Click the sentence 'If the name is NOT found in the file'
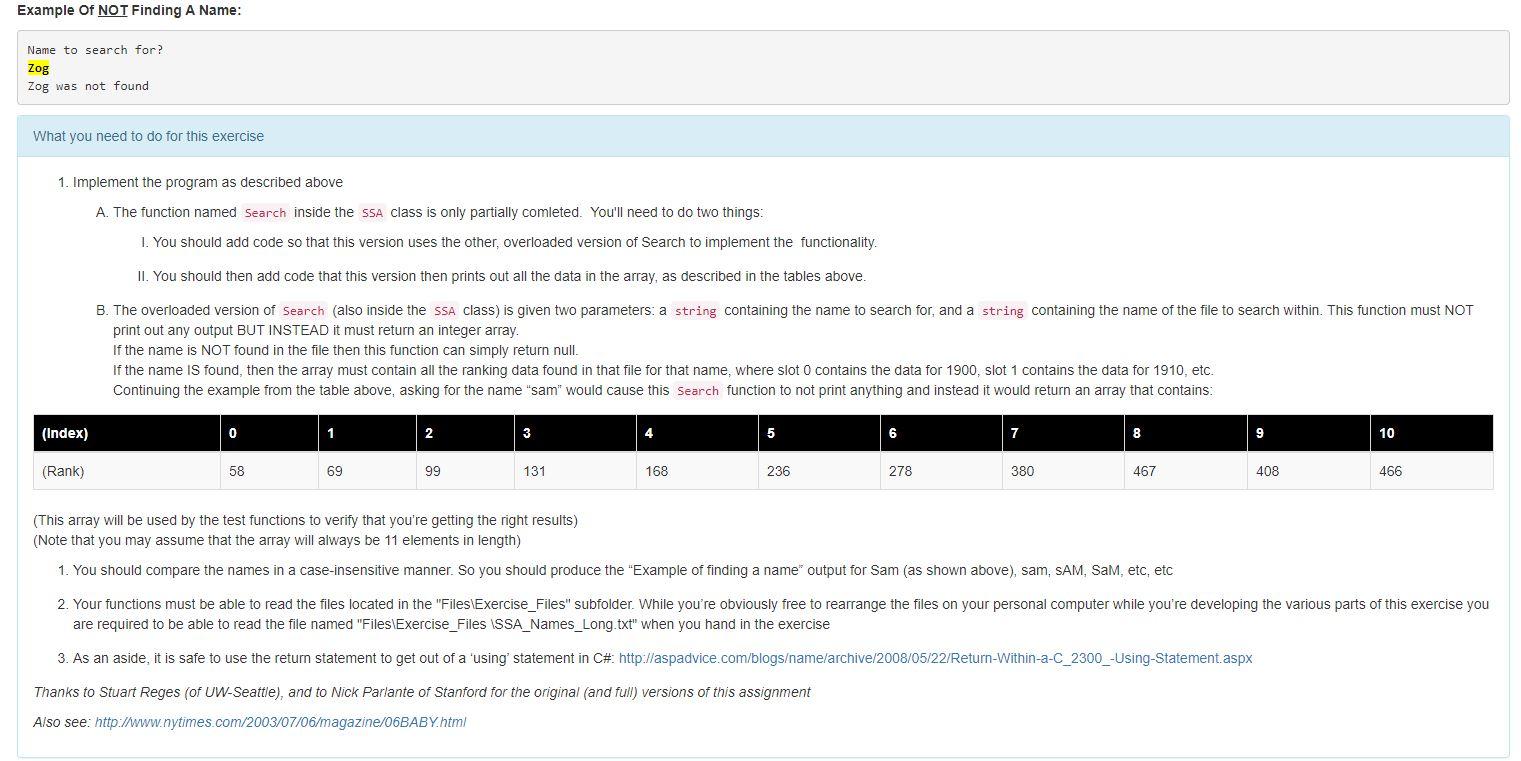The image size is (1521, 761). coord(345,350)
